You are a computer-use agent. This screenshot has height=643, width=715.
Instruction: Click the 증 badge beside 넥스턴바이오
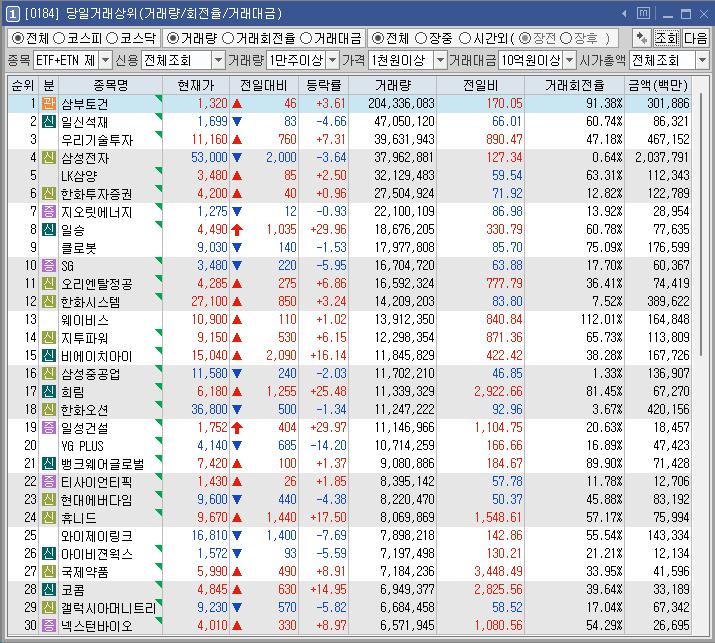pos(49,625)
